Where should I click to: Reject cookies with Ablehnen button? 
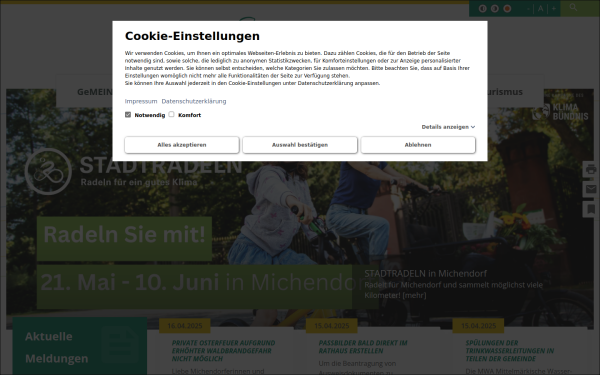[418, 145]
